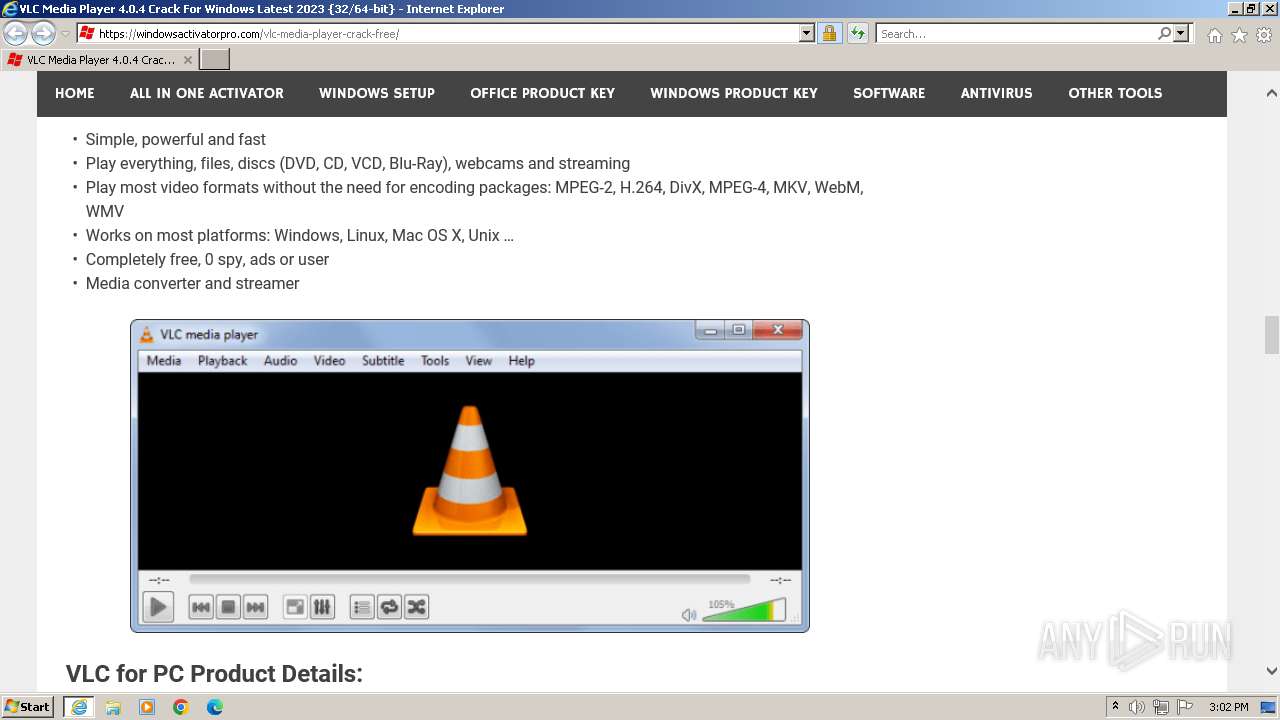Open Favorites with the star icon

1239,35
